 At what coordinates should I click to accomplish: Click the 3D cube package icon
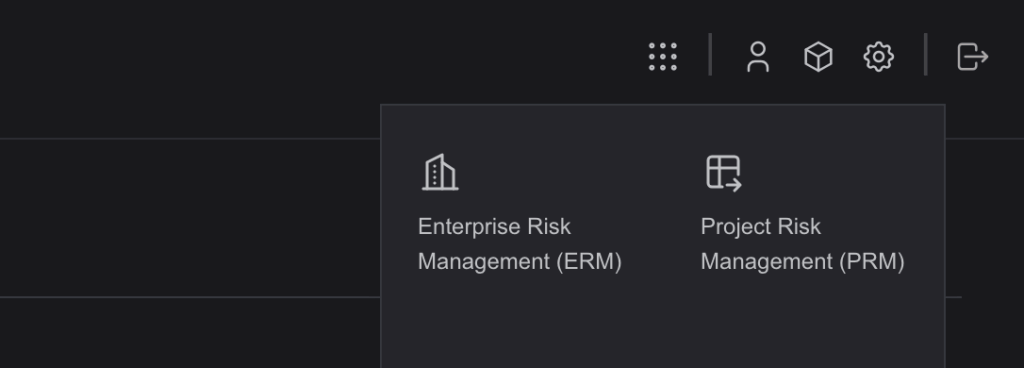click(x=818, y=57)
